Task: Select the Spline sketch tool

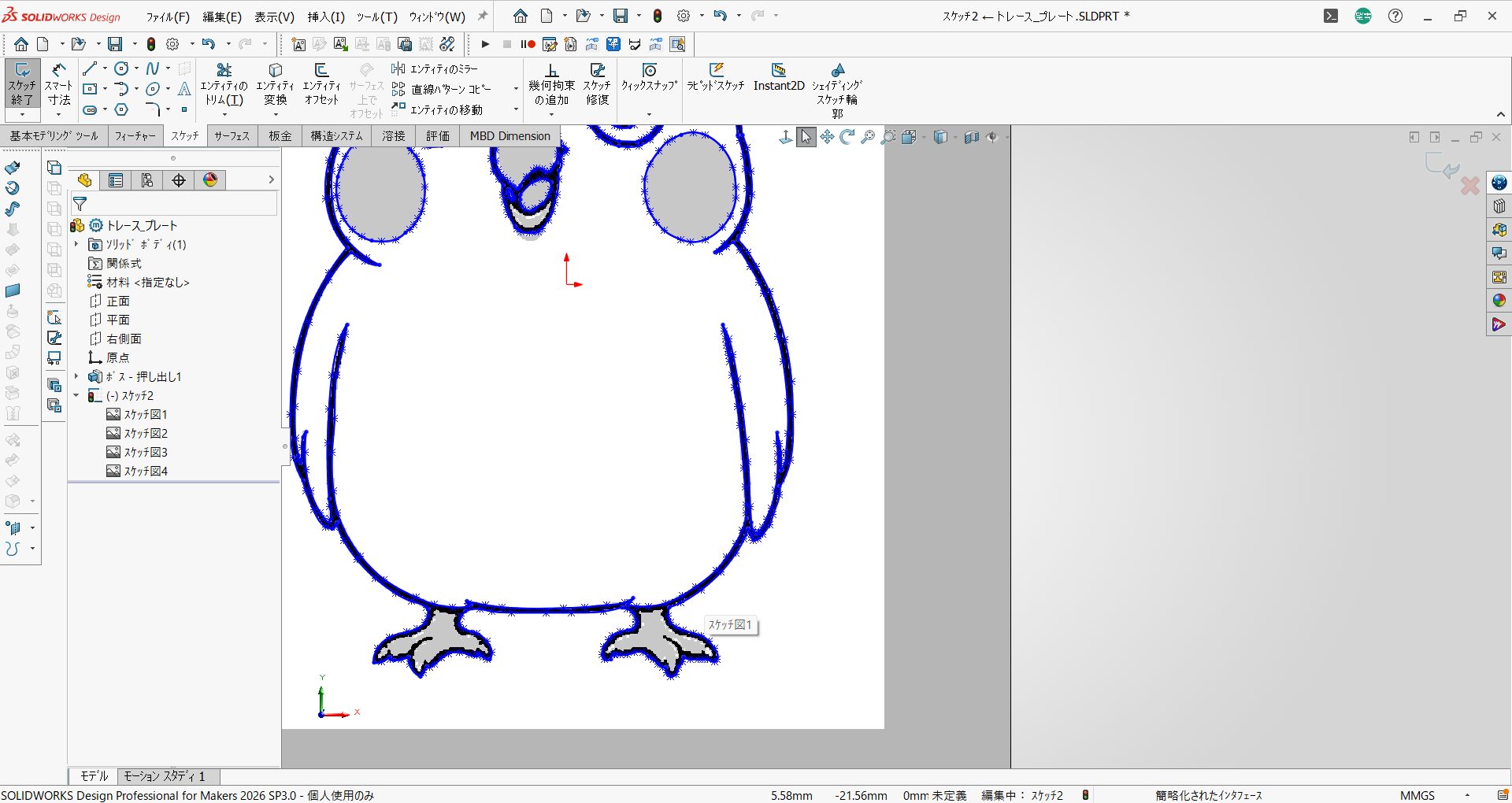Action: (x=153, y=69)
